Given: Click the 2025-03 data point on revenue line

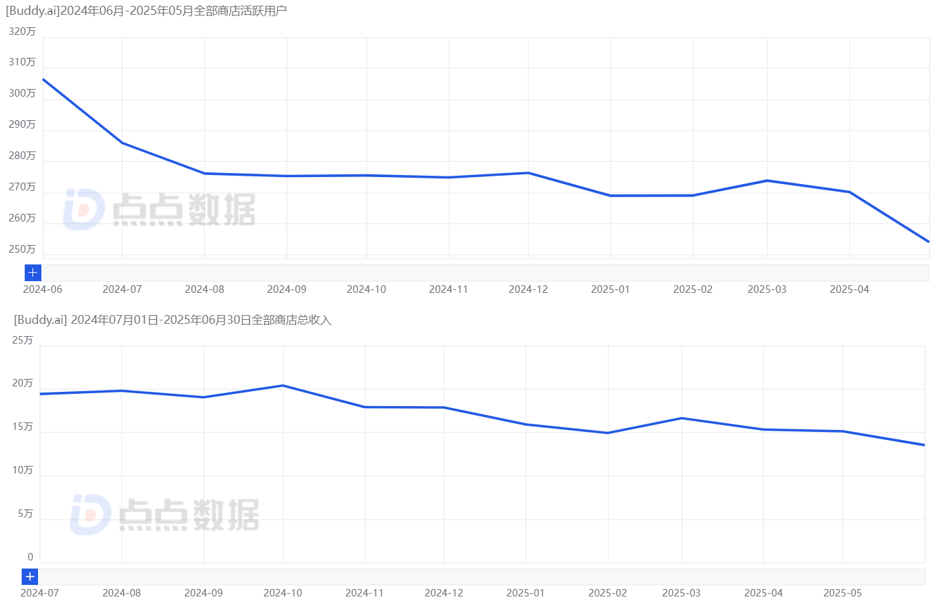Looking at the screenshot, I should tap(681, 418).
